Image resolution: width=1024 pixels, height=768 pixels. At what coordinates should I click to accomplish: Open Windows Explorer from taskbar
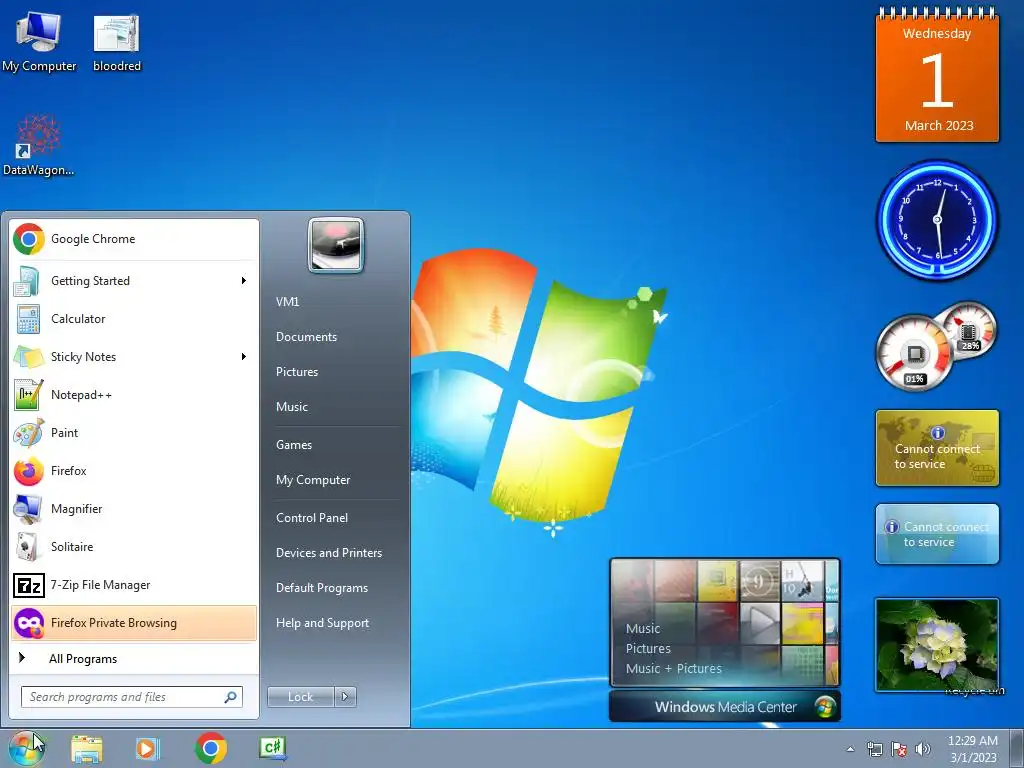point(87,748)
